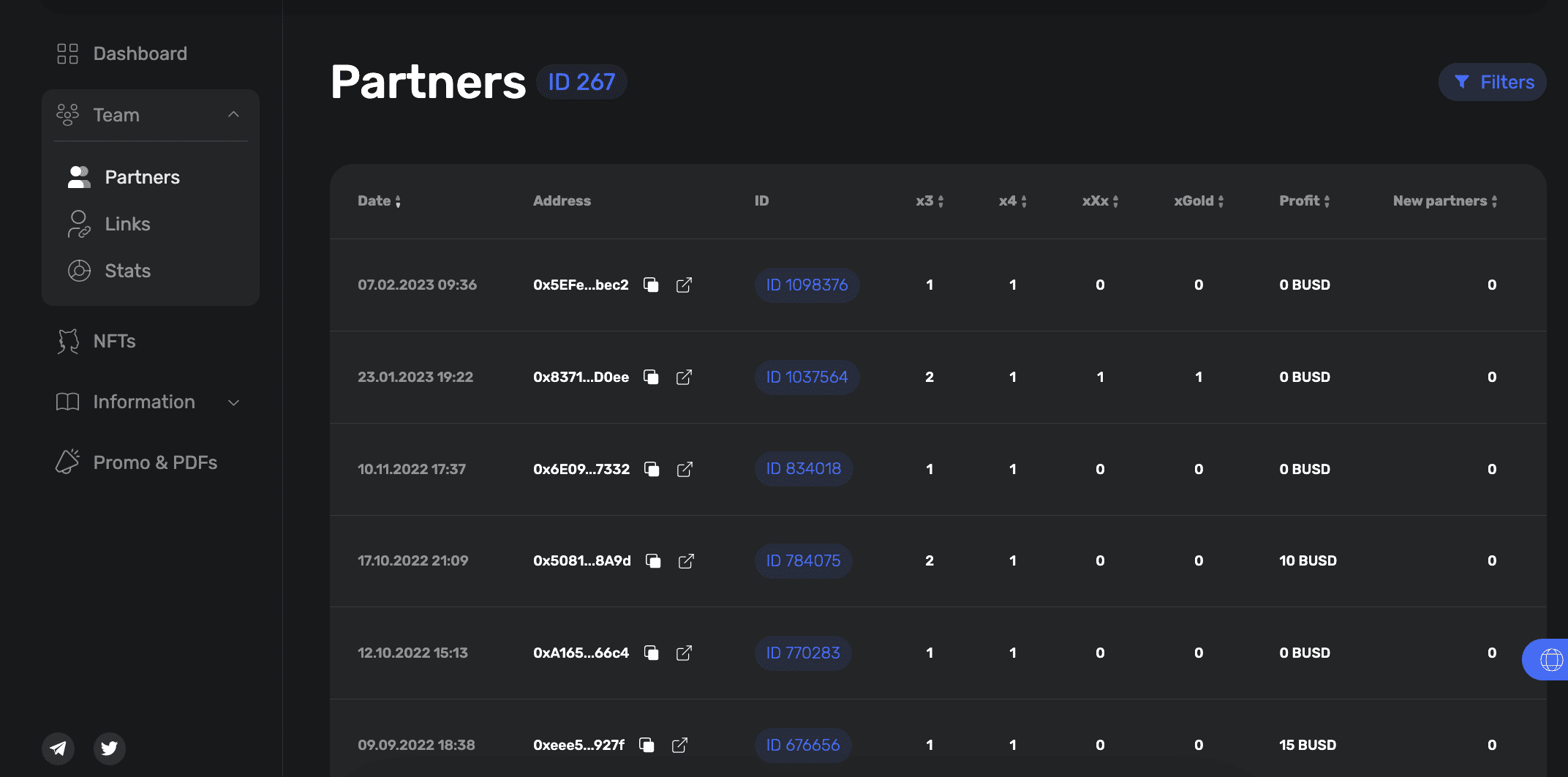The height and width of the screenshot is (777, 1568).
Task: Sort table by xGold column
Action: coord(1198,200)
